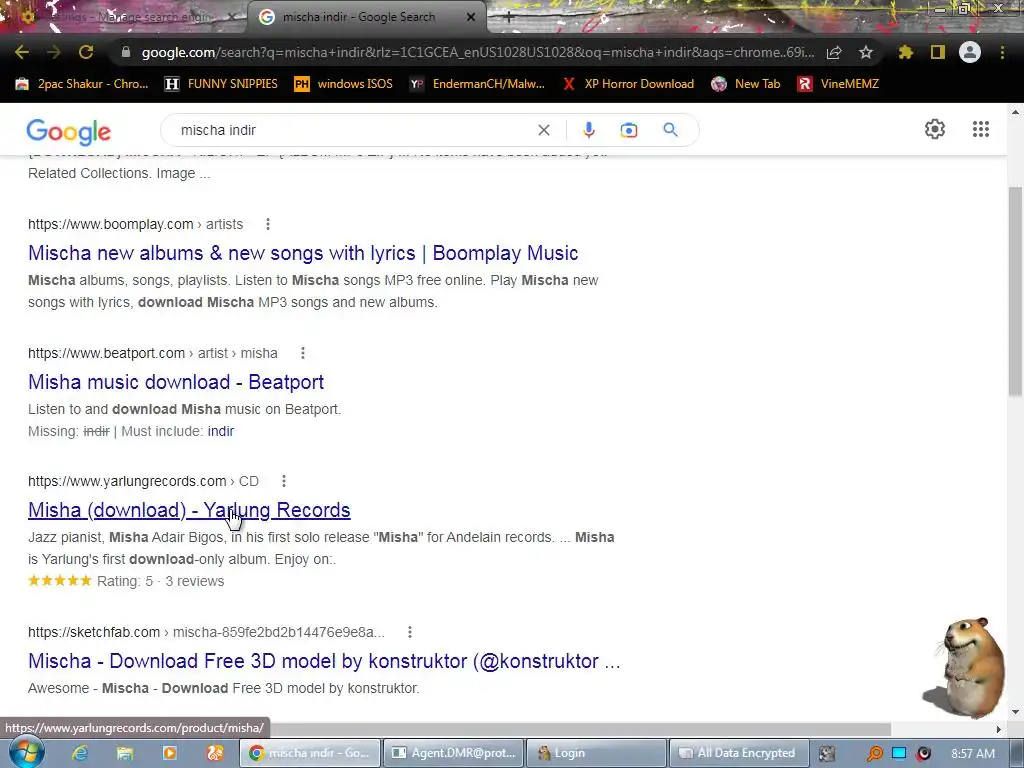Screen dimensions: 1024x768
Task: Launch Internet Explorer from taskbar
Action: [80, 753]
